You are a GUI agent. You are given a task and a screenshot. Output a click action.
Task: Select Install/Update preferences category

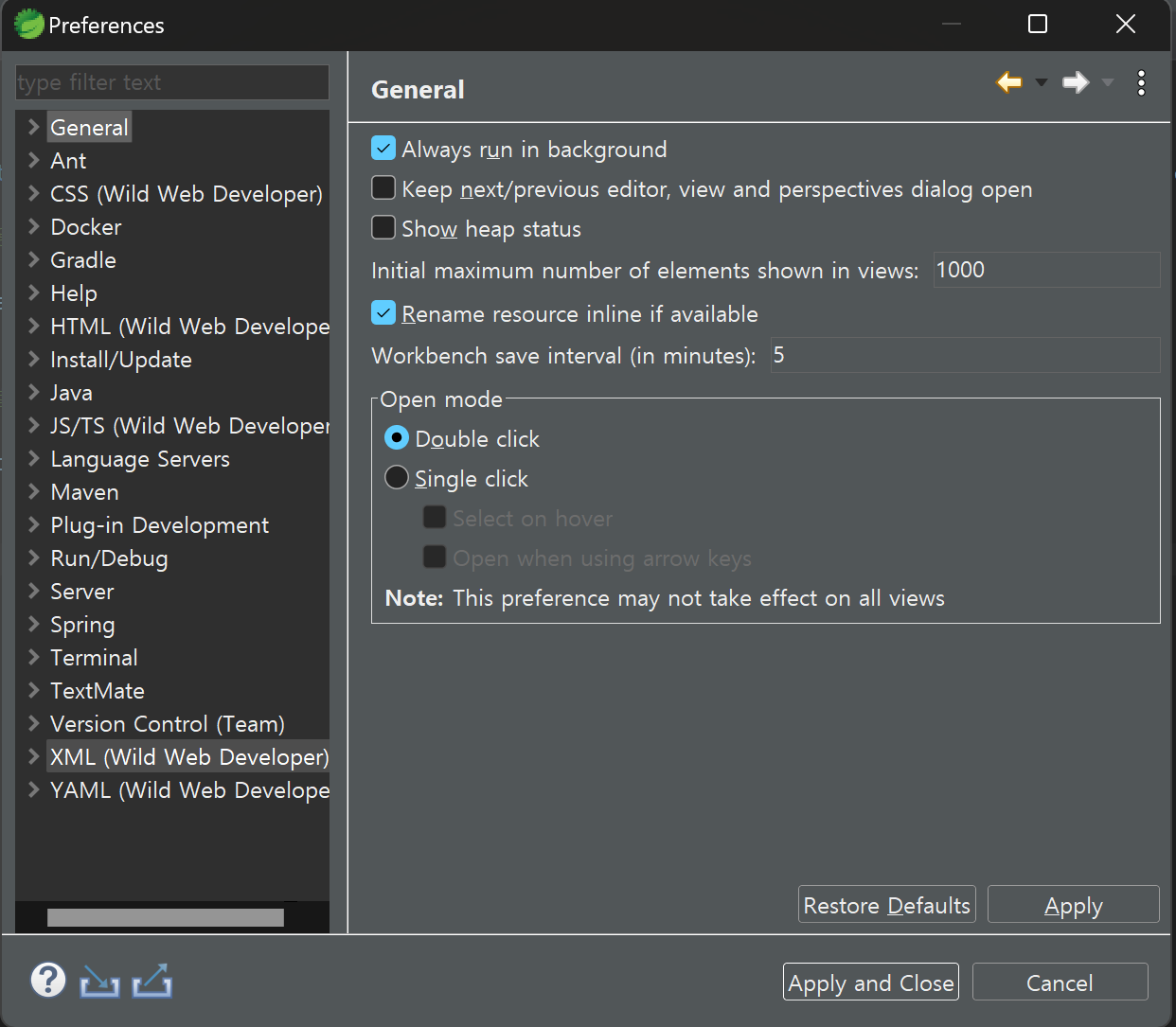click(121, 360)
